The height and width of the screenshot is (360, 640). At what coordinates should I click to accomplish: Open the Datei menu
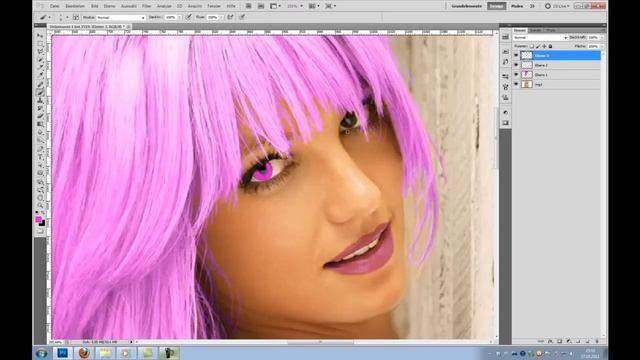click(x=54, y=6)
